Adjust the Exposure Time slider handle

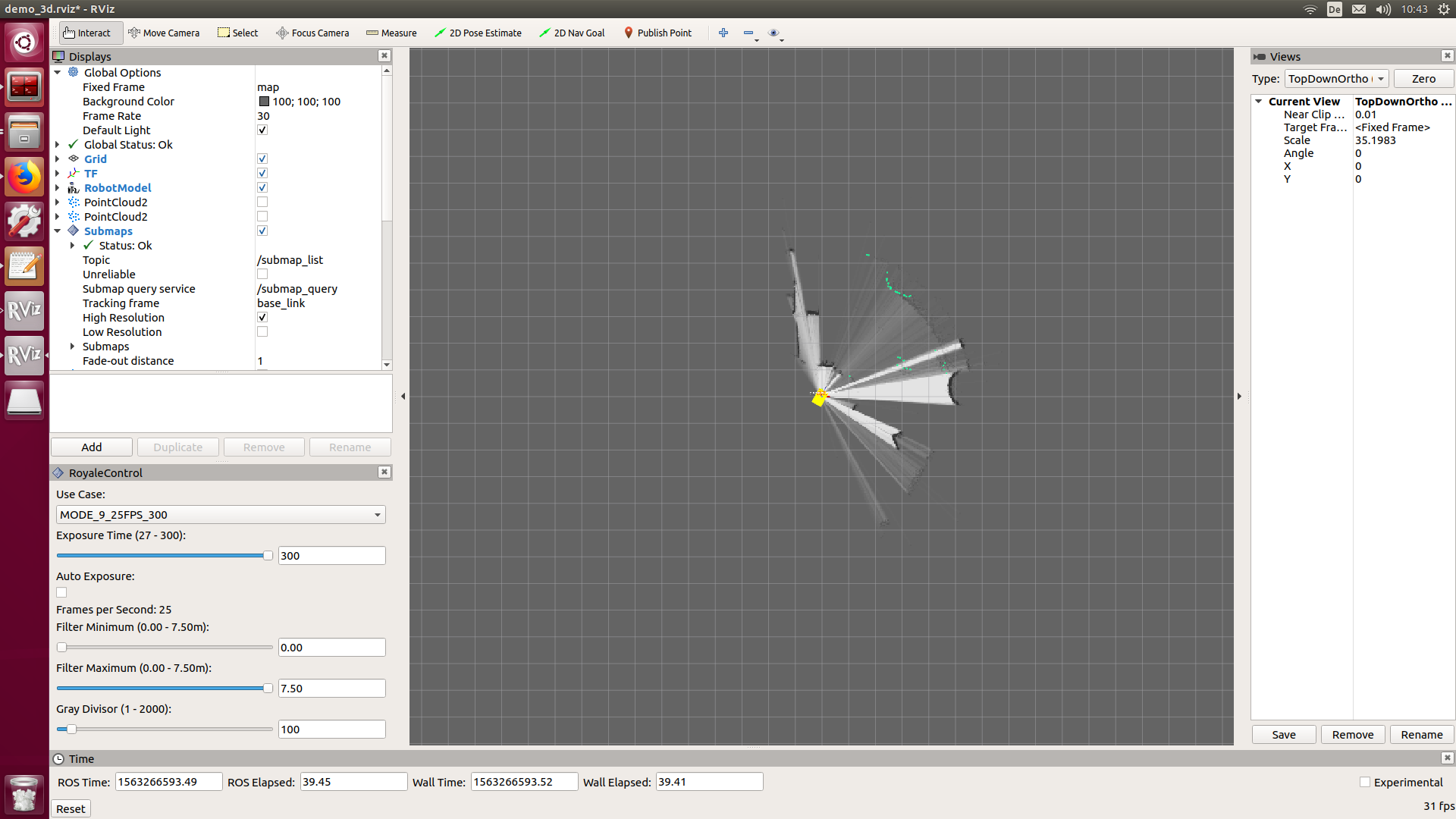pos(268,556)
